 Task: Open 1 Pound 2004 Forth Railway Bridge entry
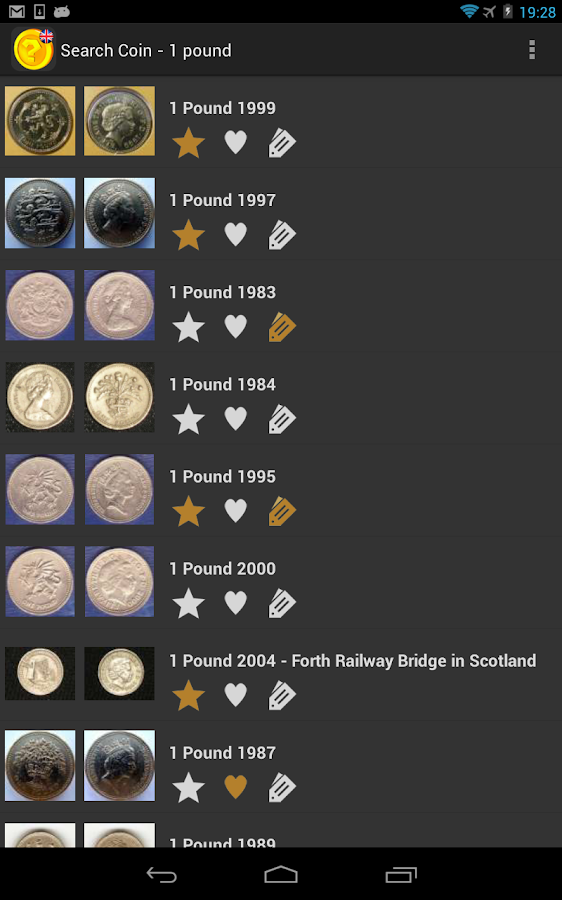(281, 674)
